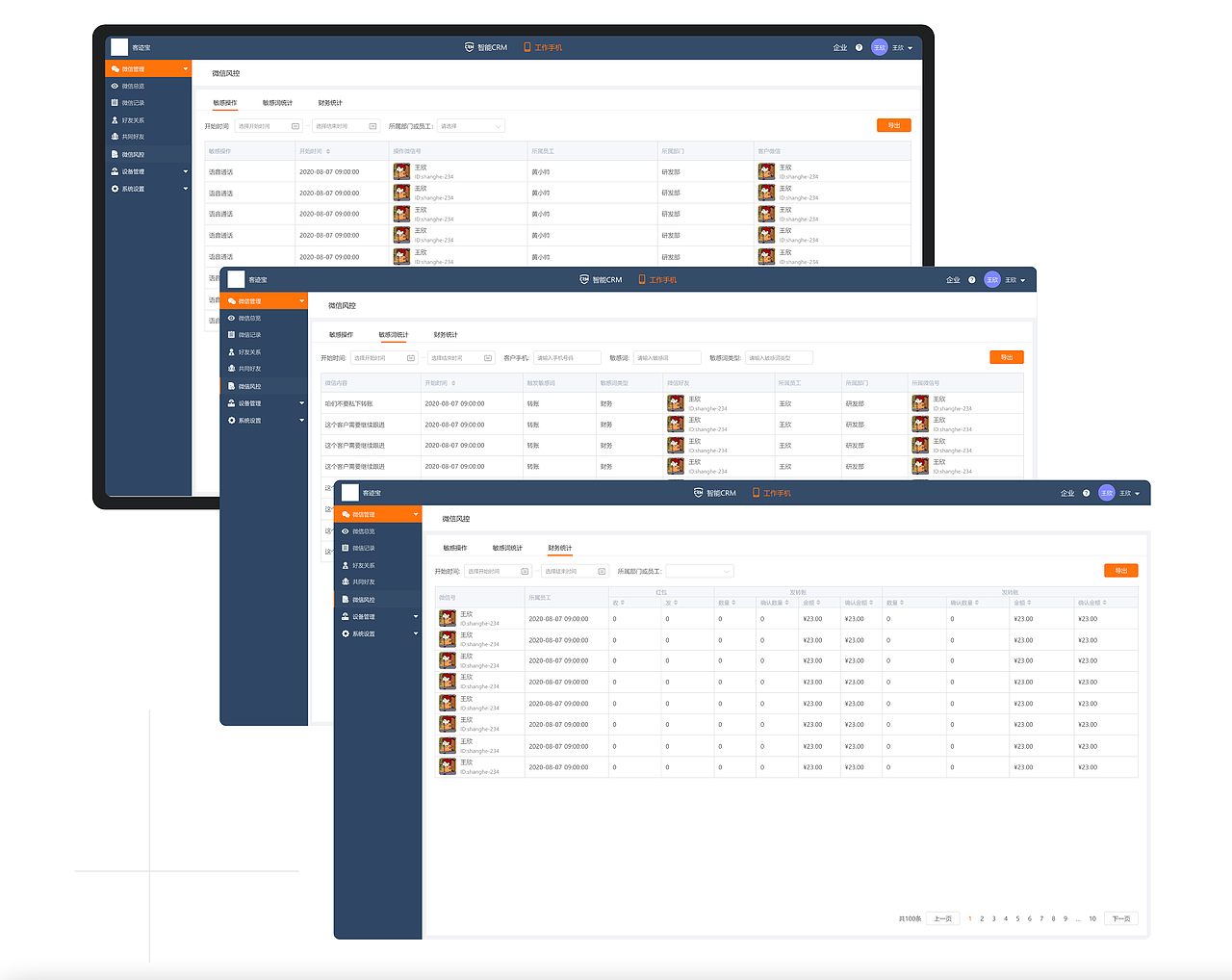Switch to 敏感词统计 tab in 敏感操作 window
The height and width of the screenshot is (980, 1232).
(x=277, y=103)
